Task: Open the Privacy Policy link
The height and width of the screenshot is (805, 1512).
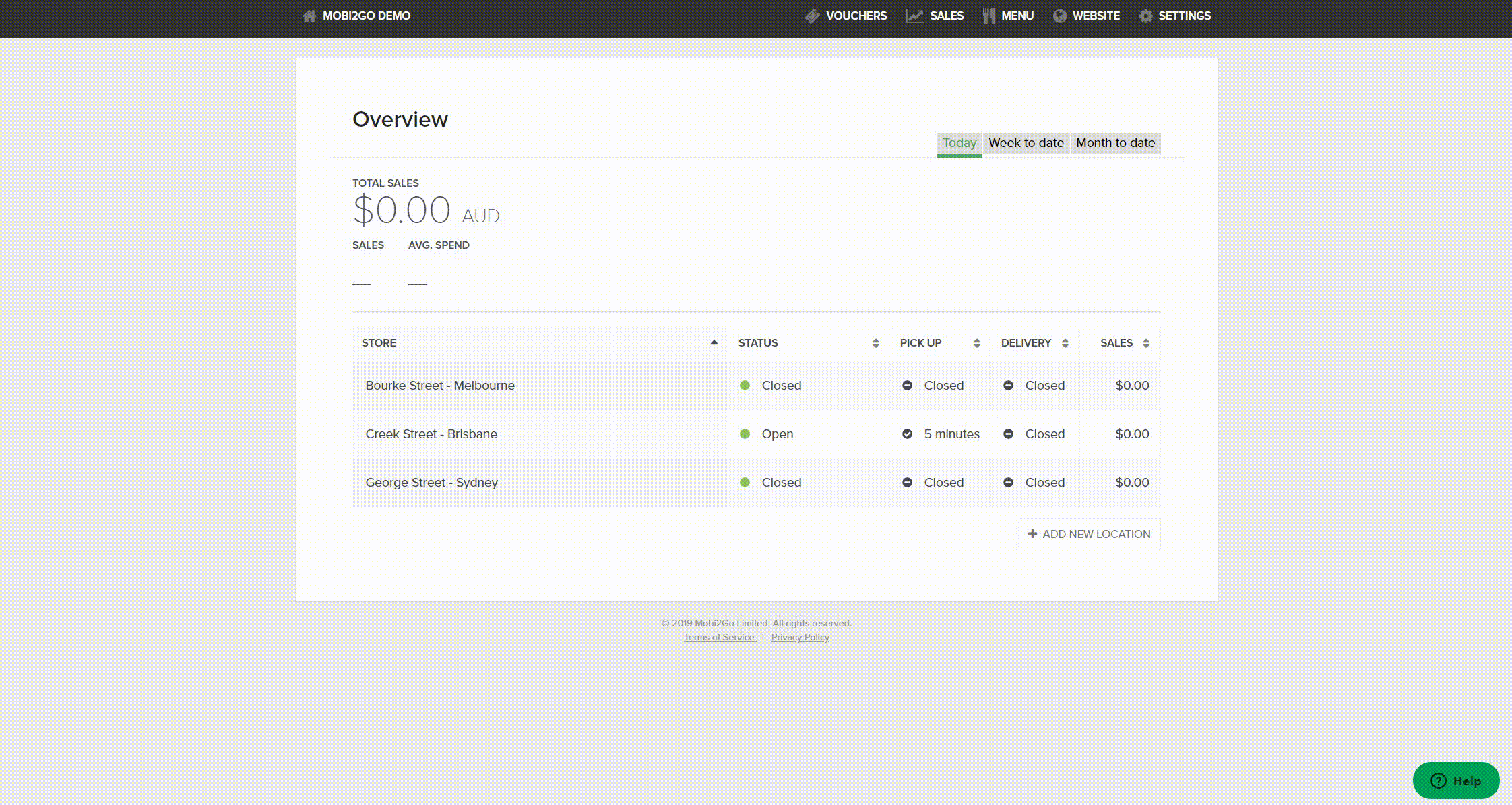Action: 800,637
